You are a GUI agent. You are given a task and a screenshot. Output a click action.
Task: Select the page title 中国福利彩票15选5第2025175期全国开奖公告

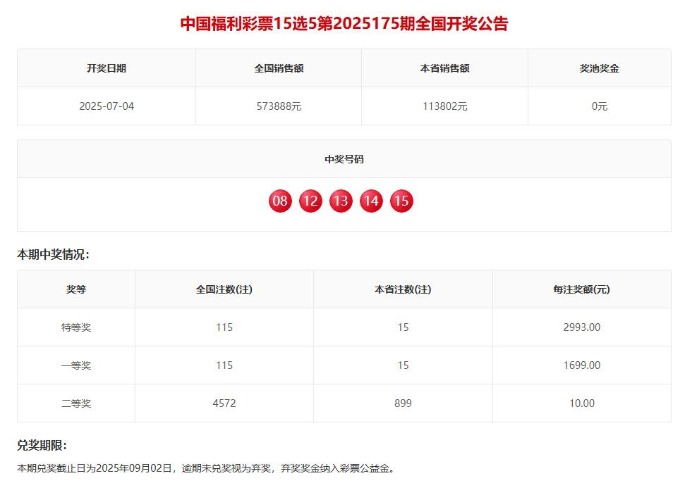tap(344, 24)
